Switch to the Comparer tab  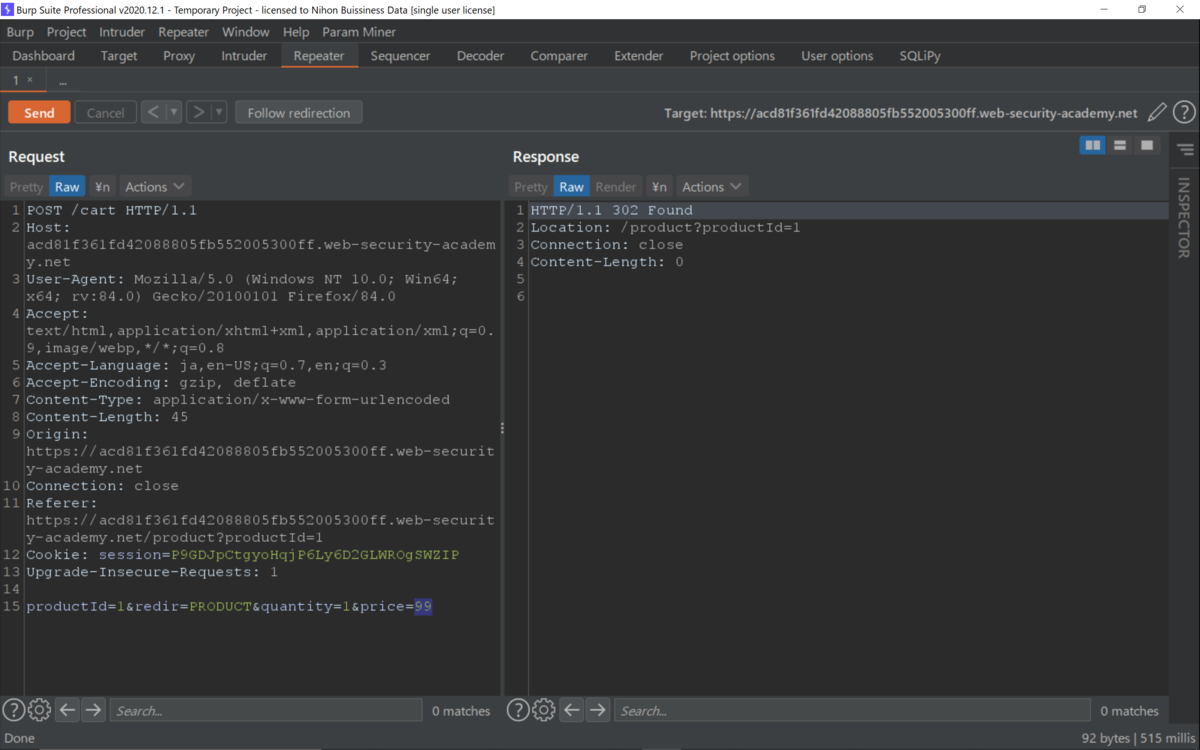559,56
